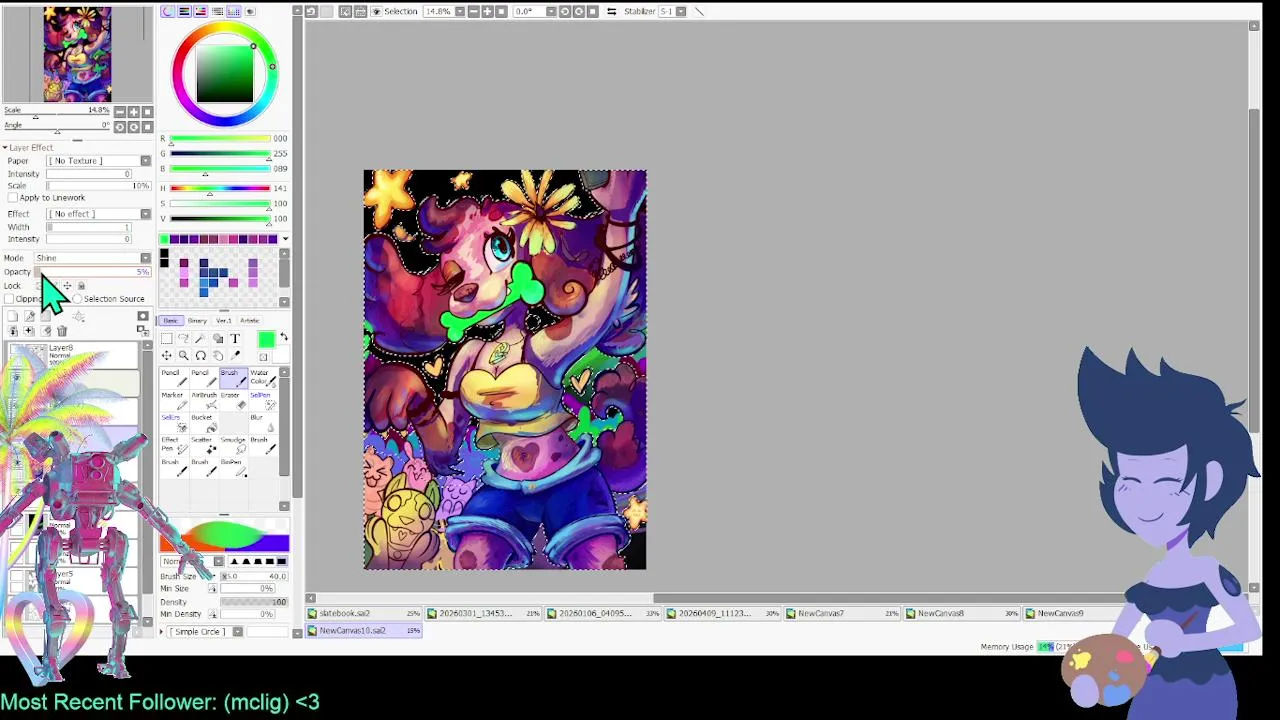Toggle the lock-all layer icon
The height and width of the screenshot is (720, 1280).
click(81, 285)
